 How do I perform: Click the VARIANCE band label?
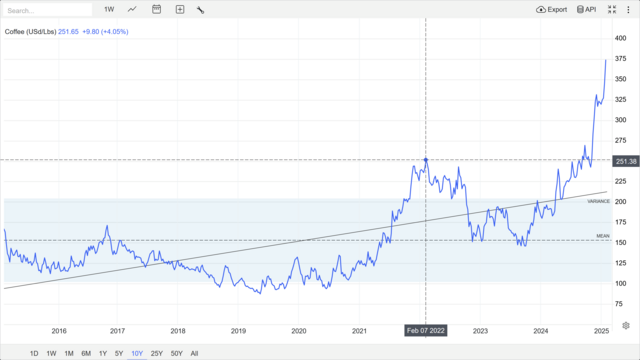coord(598,201)
